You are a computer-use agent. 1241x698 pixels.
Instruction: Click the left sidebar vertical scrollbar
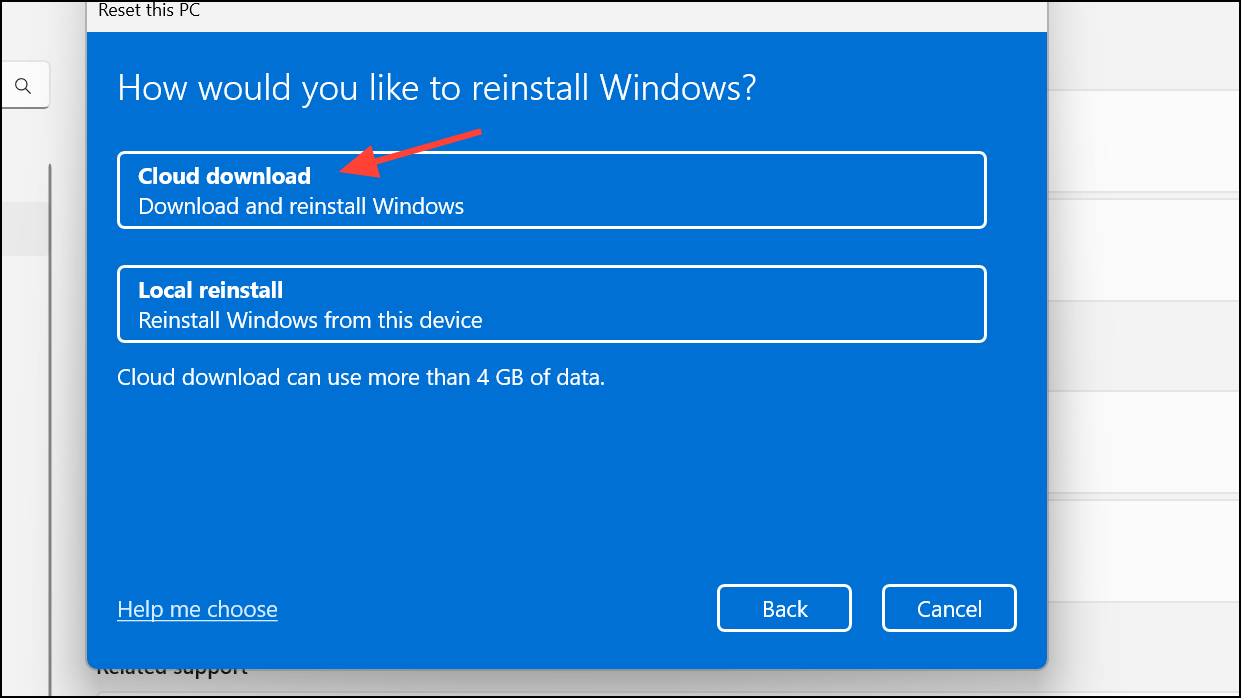pos(50,400)
